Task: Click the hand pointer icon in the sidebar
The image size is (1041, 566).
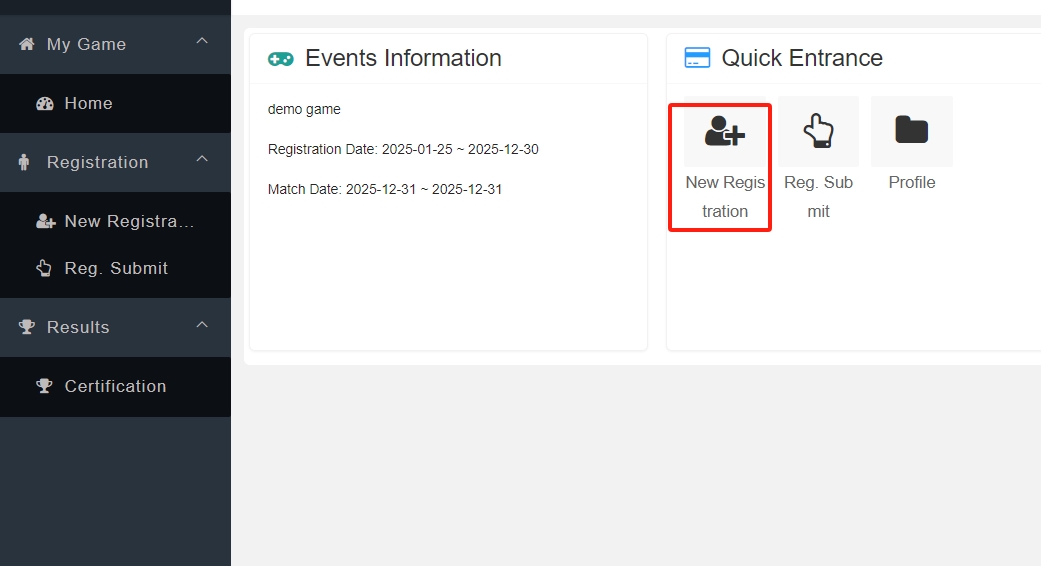Action: point(44,268)
